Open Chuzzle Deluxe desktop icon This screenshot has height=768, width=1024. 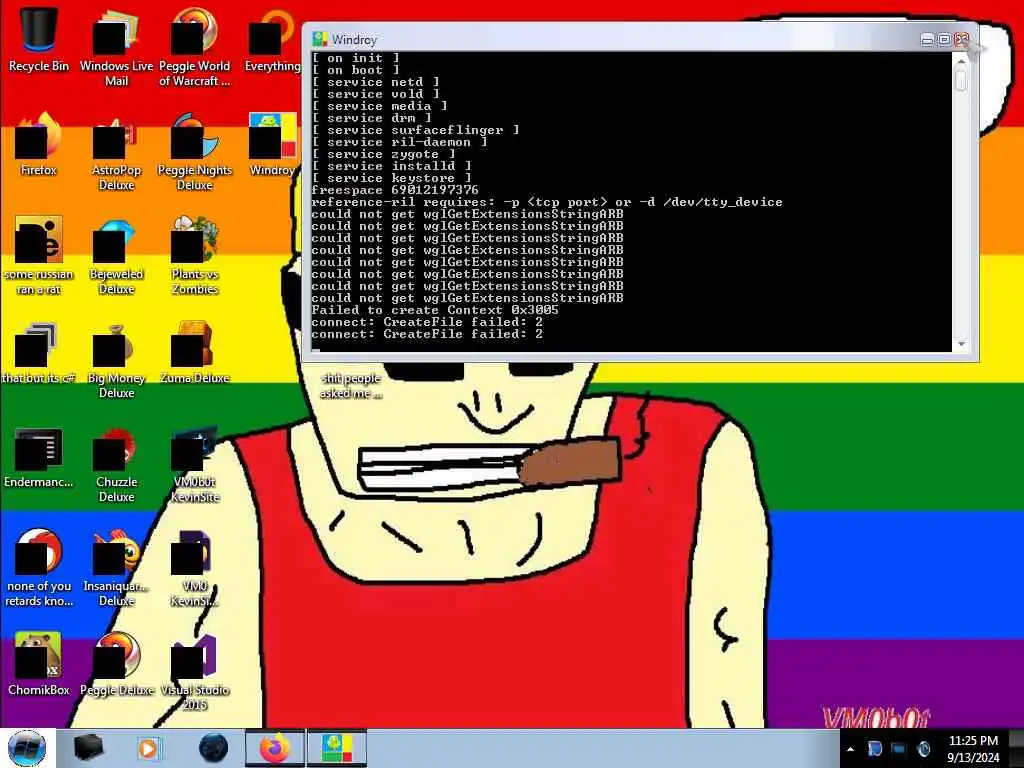point(116,464)
